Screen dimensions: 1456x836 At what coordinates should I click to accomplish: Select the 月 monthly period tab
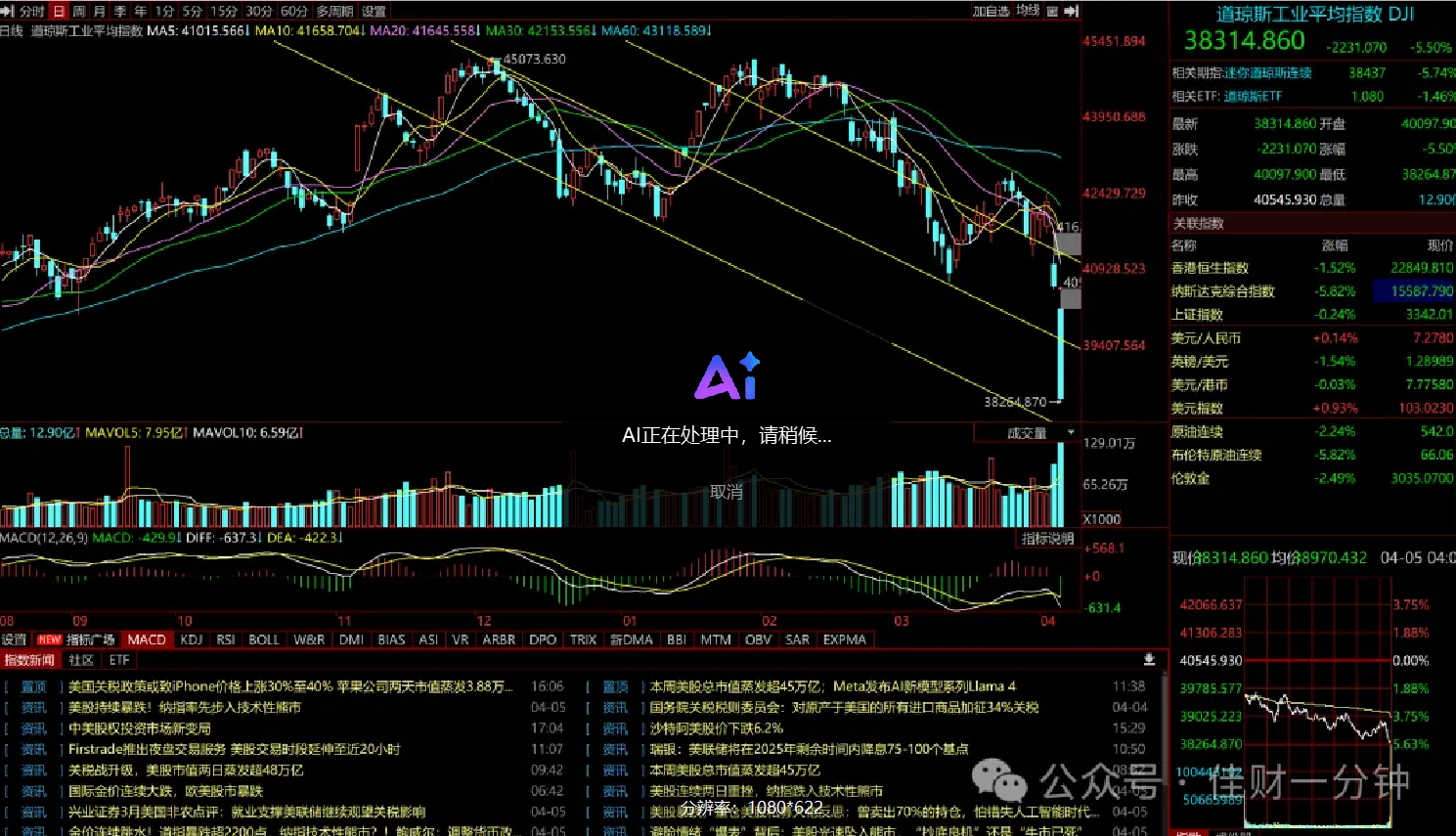click(100, 11)
